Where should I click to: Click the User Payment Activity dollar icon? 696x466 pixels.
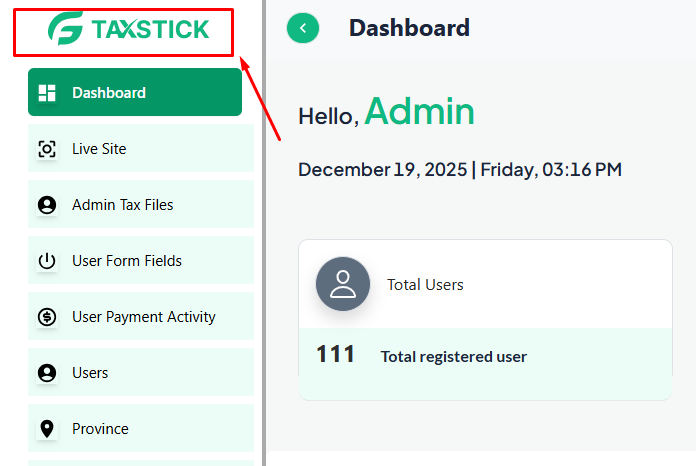[x=47, y=317]
